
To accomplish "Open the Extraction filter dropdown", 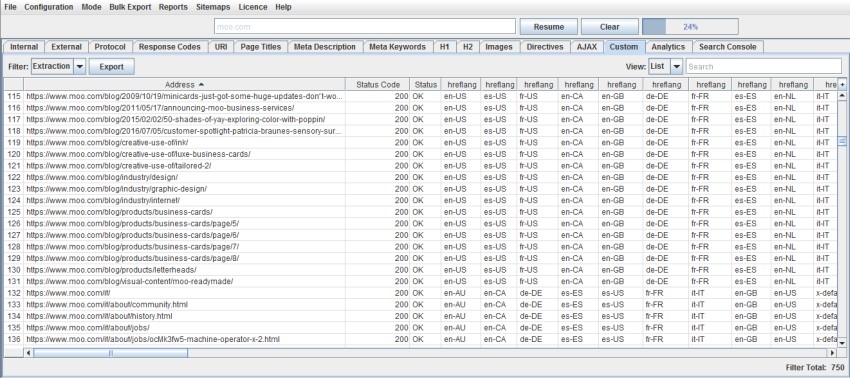I will click(58, 67).
